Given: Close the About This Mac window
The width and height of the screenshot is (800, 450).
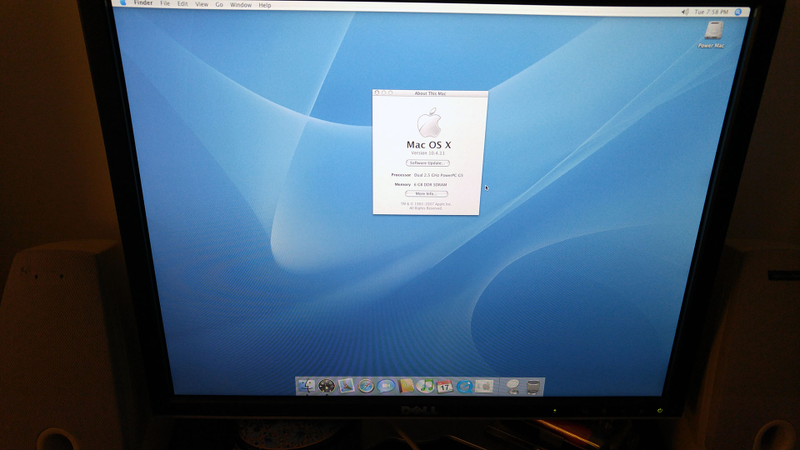Looking at the screenshot, I should (377, 92).
